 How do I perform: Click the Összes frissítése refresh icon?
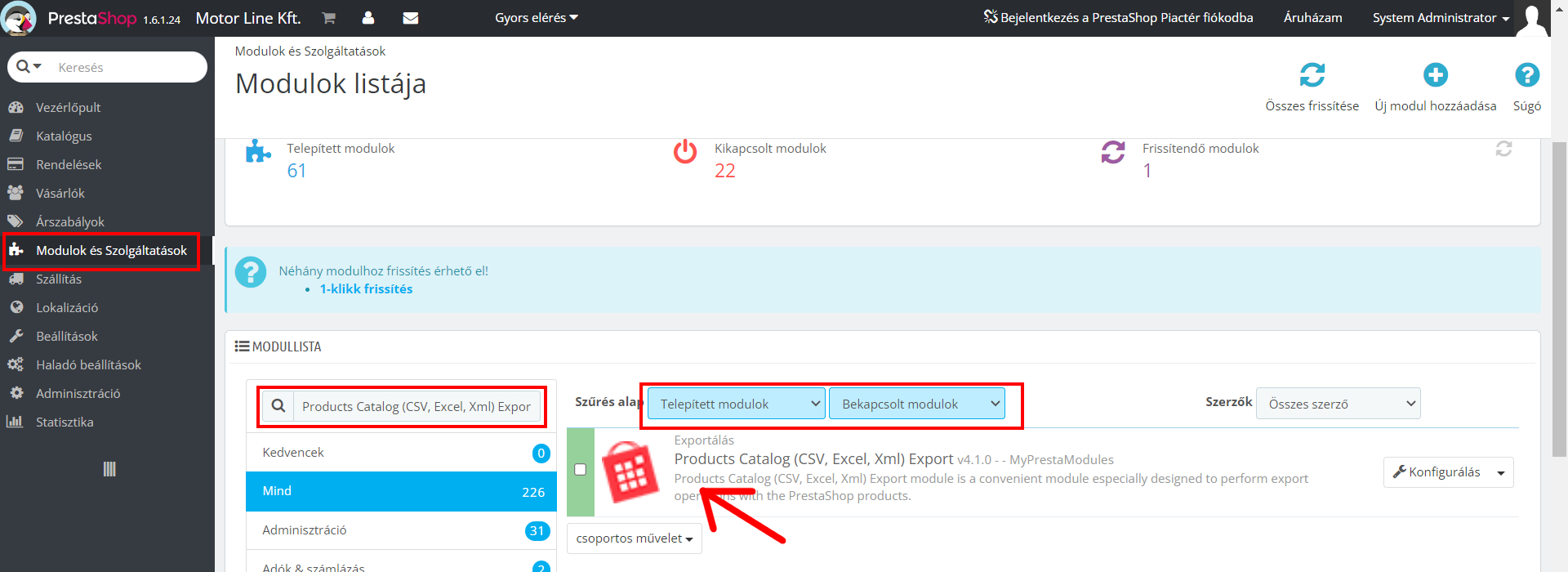[x=1312, y=75]
